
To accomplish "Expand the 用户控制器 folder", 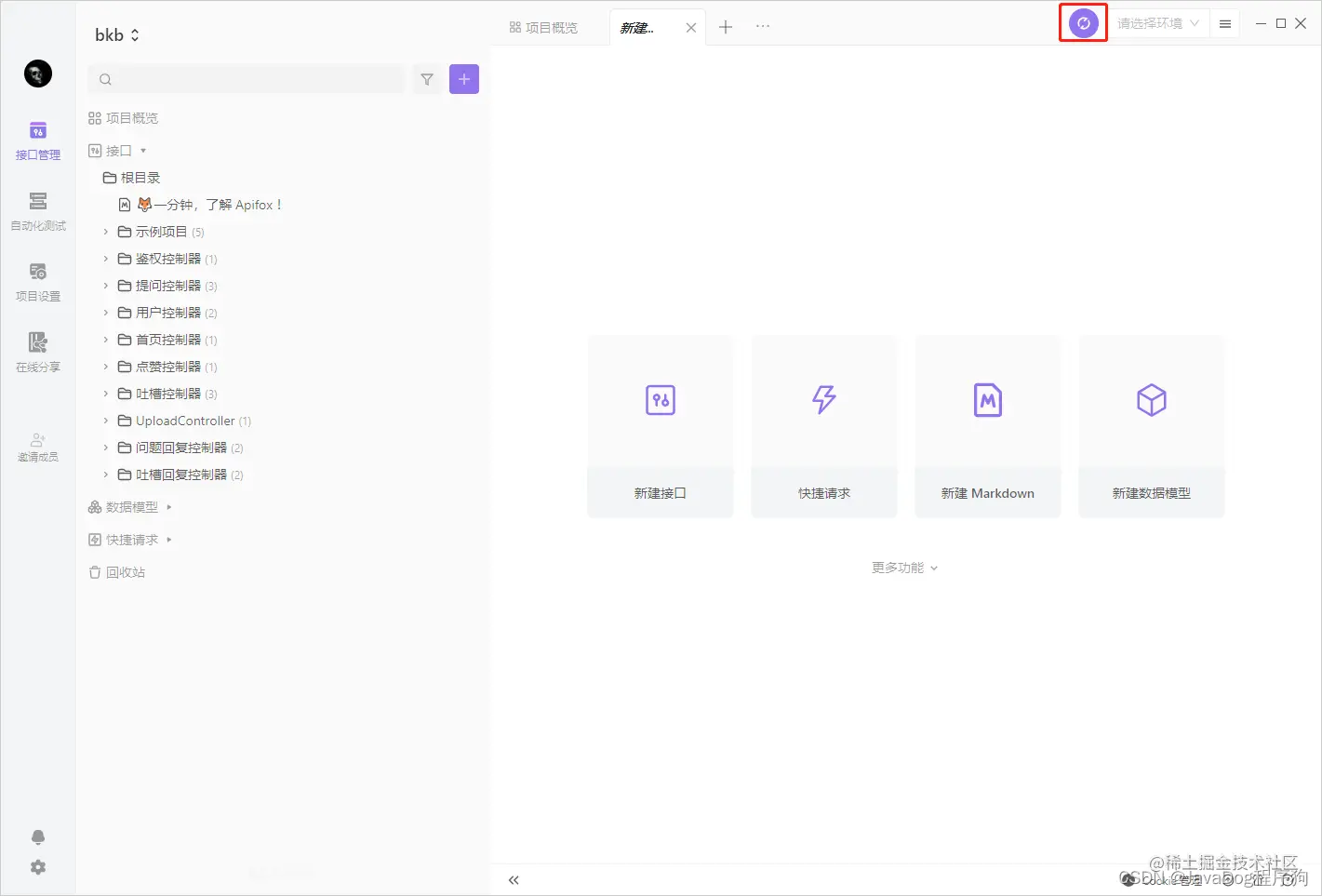I will click(x=106, y=313).
